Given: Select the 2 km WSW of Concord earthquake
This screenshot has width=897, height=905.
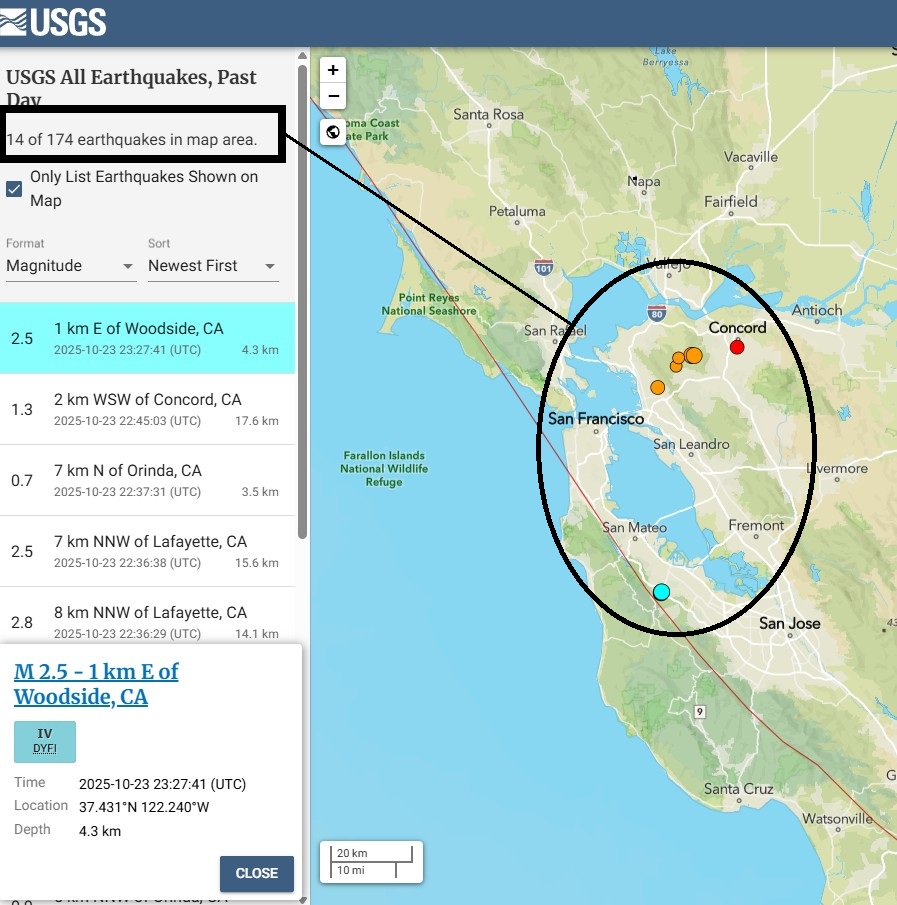Looking at the screenshot, I should point(147,409).
